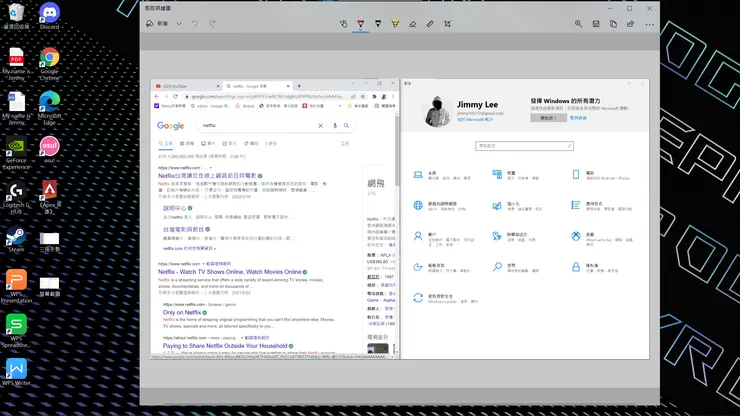Open the Recycle Bin desktop icon
The image size is (740, 416).
coord(16,17)
